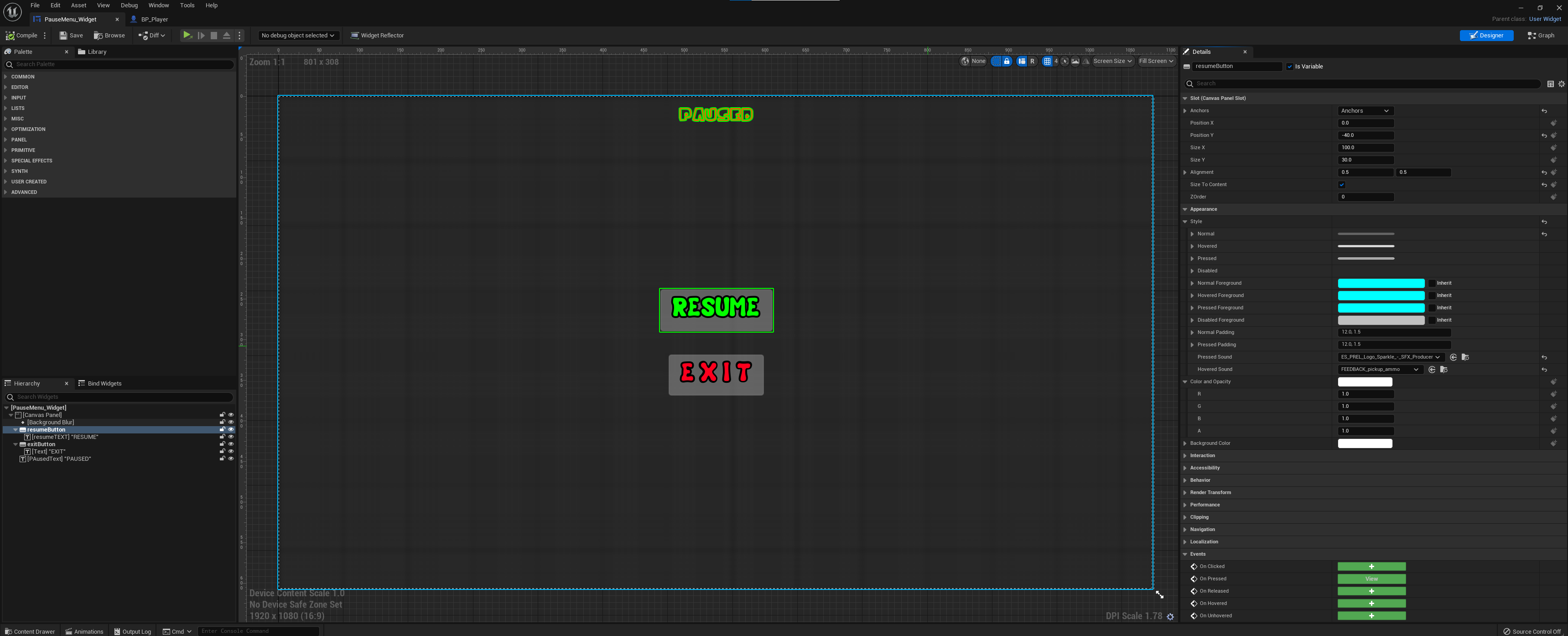Open DPI scale settings gear
The width and height of the screenshot is (1568, 636).
(1170, 616)
